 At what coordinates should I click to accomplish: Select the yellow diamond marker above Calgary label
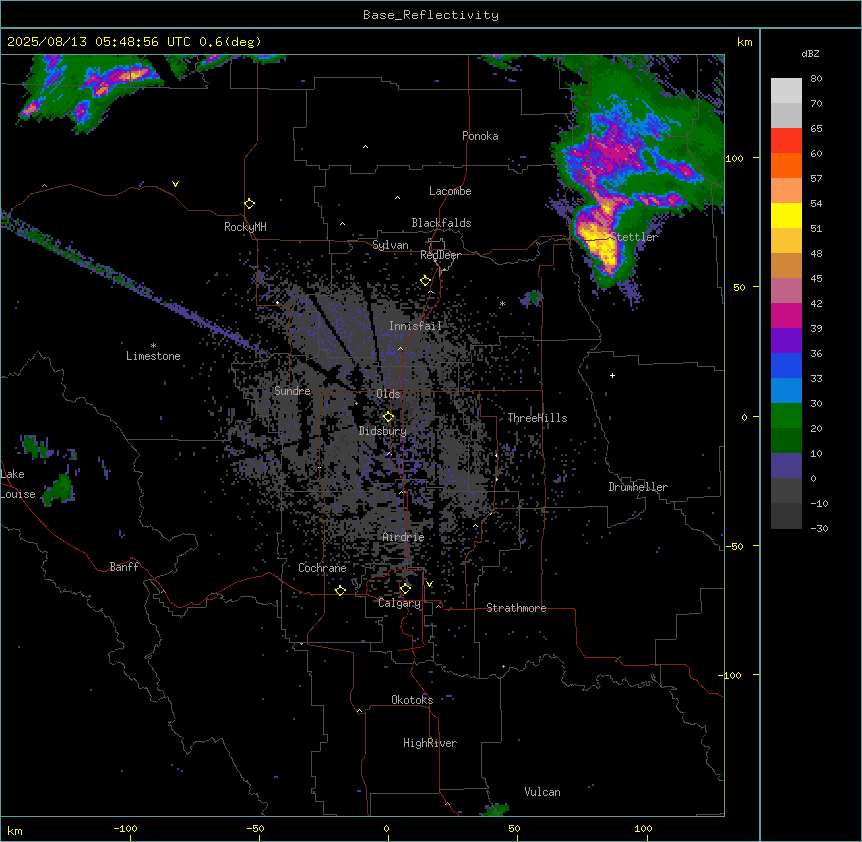click(405, 589)
